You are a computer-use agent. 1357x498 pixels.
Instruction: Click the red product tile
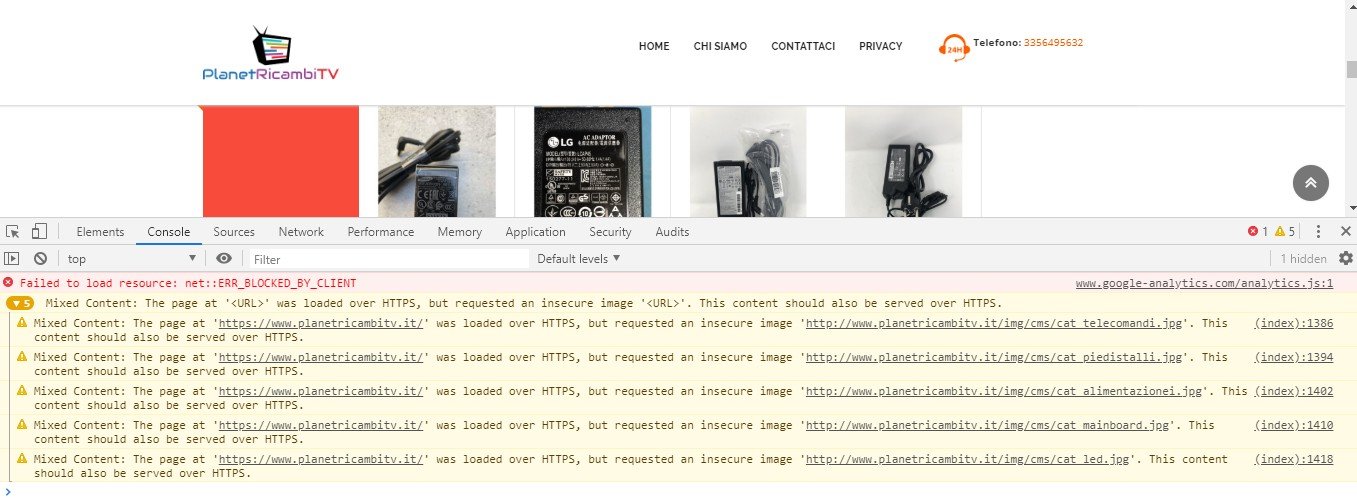[280, 162]
